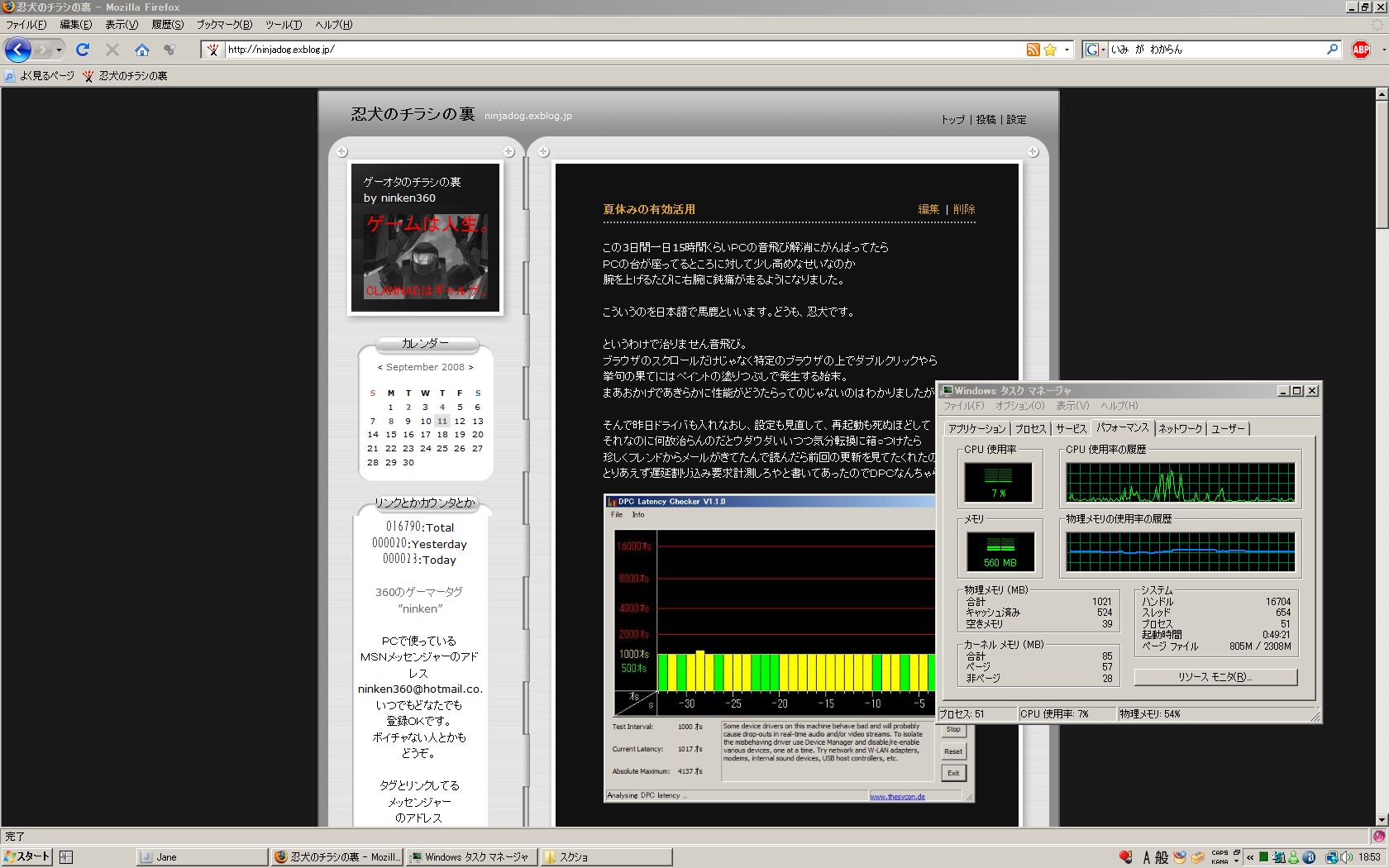1389x868 pixels.
Task: Open the 夏休みの有効活用 post title
Action: (x=649, y=209)
